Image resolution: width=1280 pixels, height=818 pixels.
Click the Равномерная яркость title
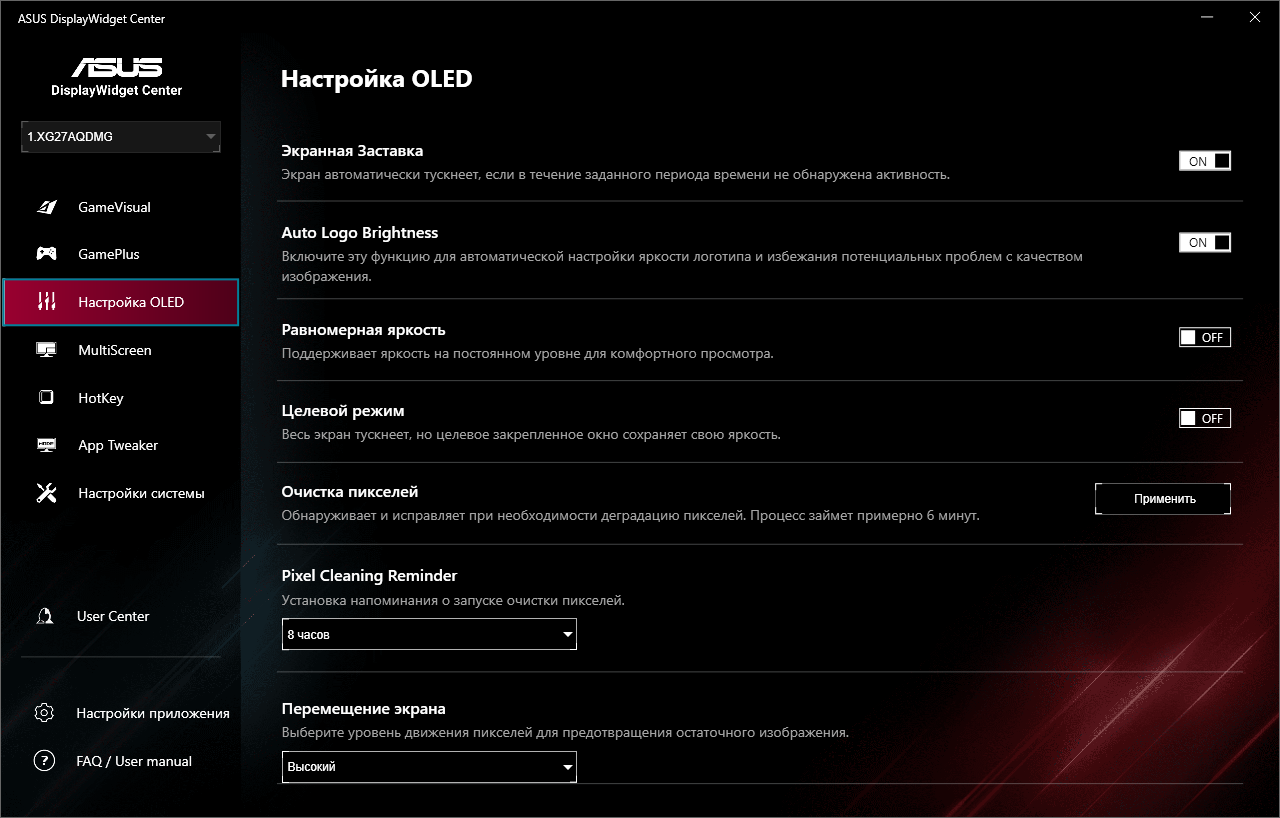pos(363,329)
